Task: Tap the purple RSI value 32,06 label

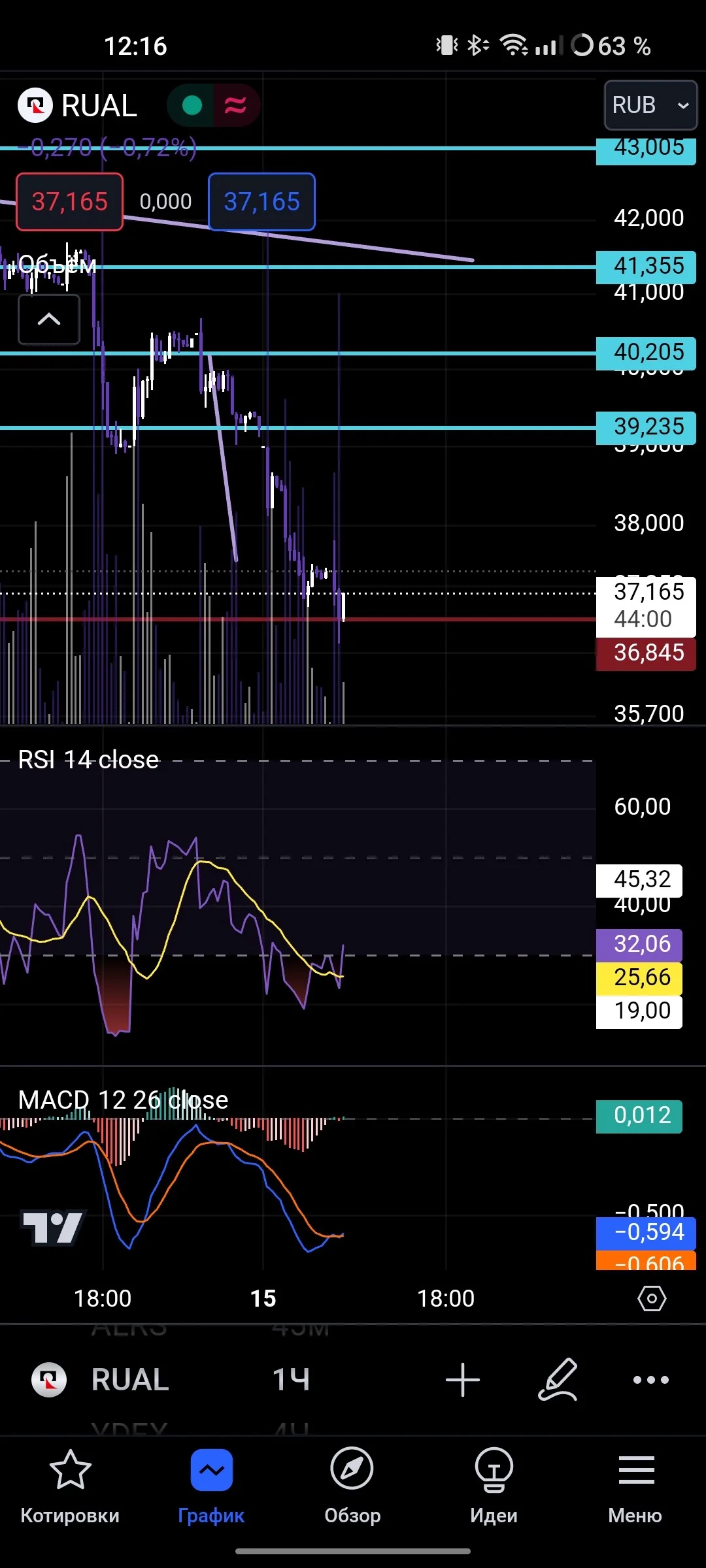Action: tap(639, 944)
